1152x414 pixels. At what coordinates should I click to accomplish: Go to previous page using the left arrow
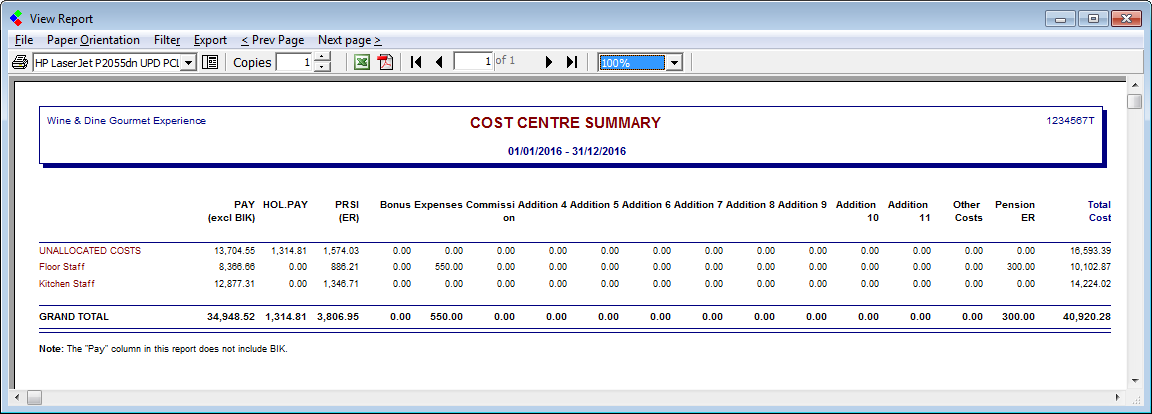(438, 62)
